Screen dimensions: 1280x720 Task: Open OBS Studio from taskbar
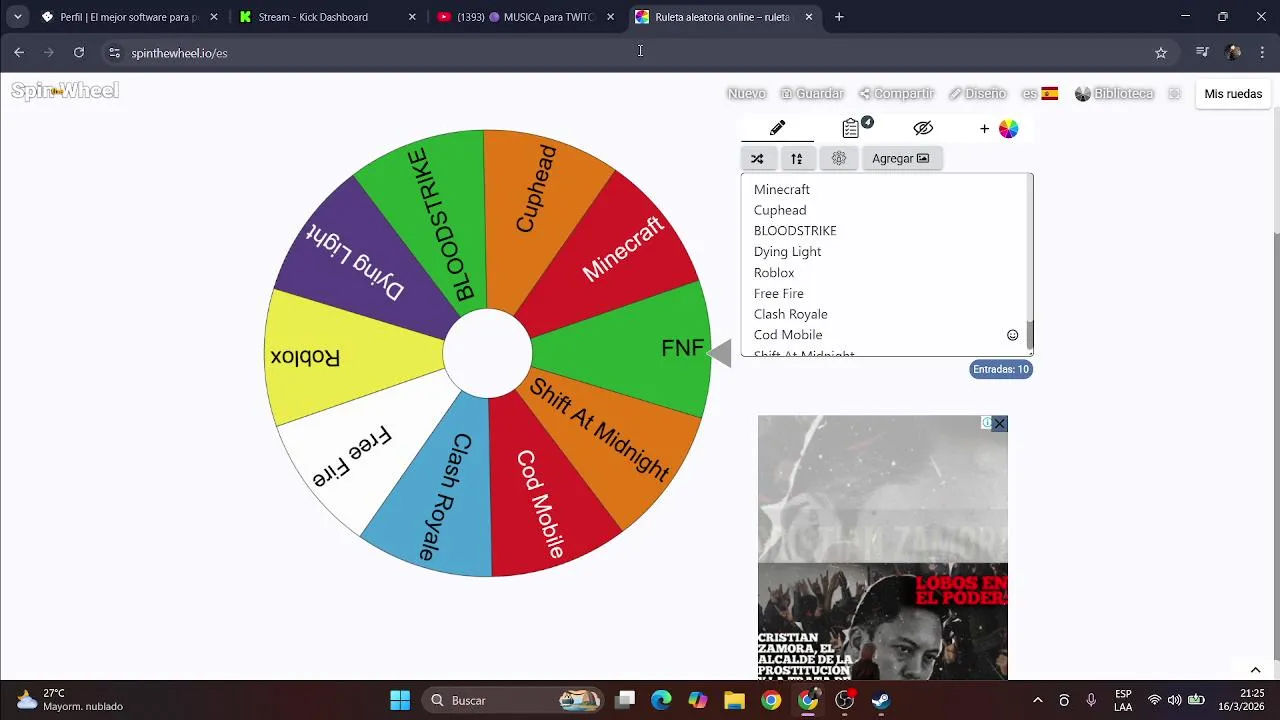pyautogui.click(x=844, y=700)
